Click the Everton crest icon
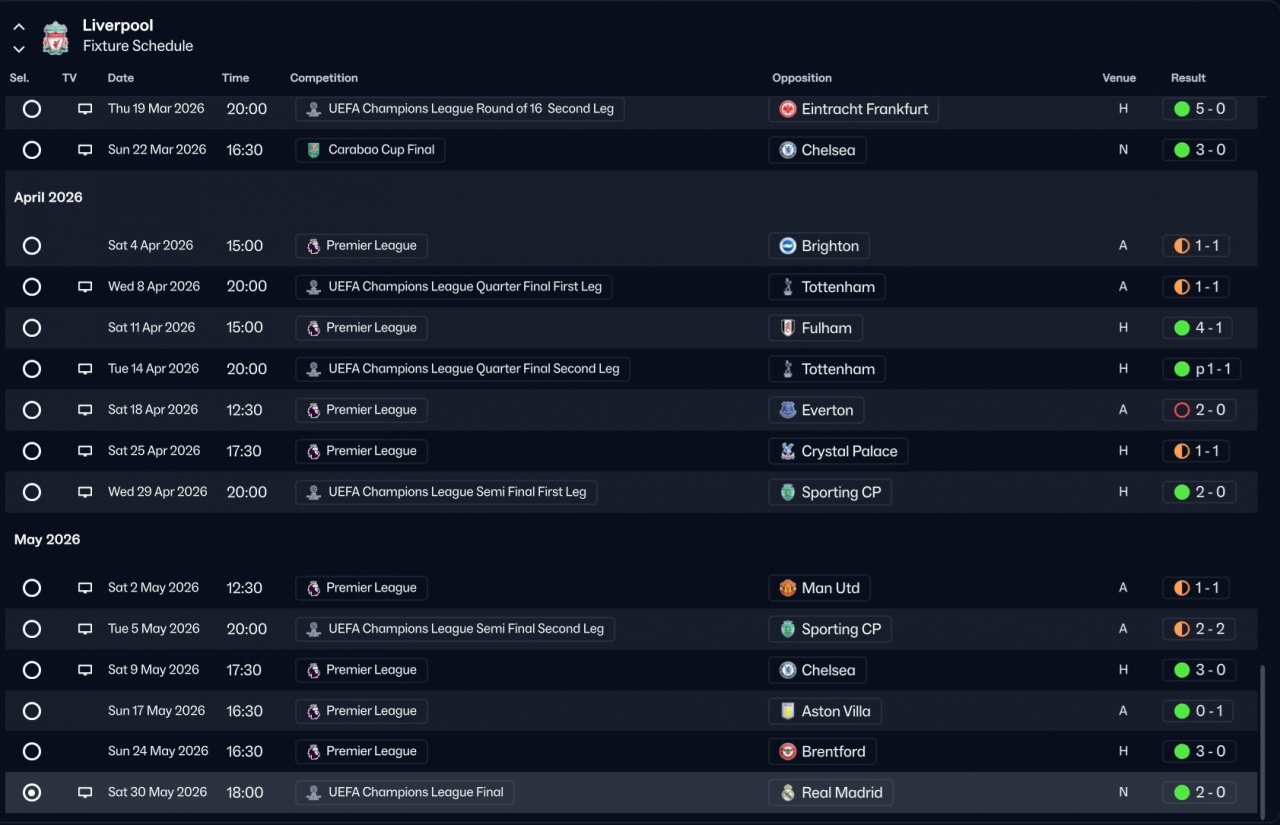 point(788,410)
